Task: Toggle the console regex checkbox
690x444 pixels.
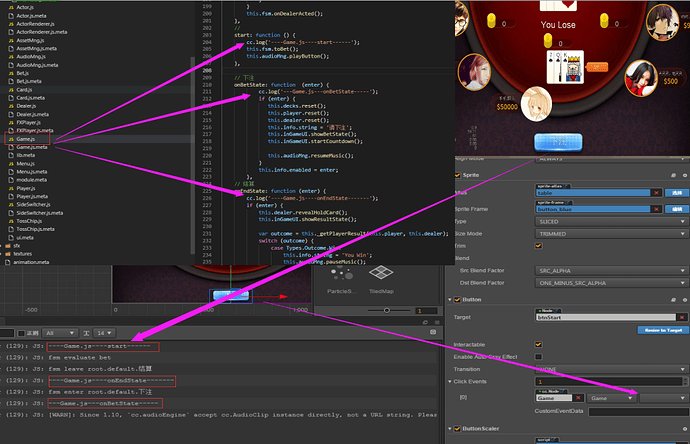Action: 21,333
